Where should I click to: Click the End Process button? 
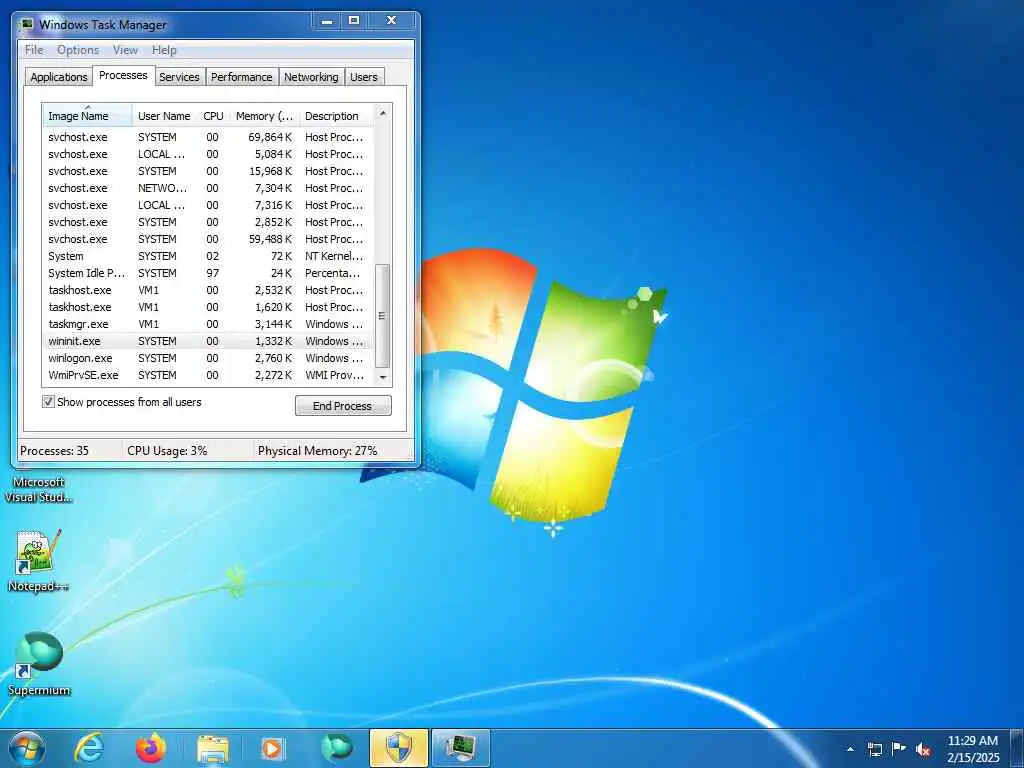pyautogui.click(x=343, y=406)
